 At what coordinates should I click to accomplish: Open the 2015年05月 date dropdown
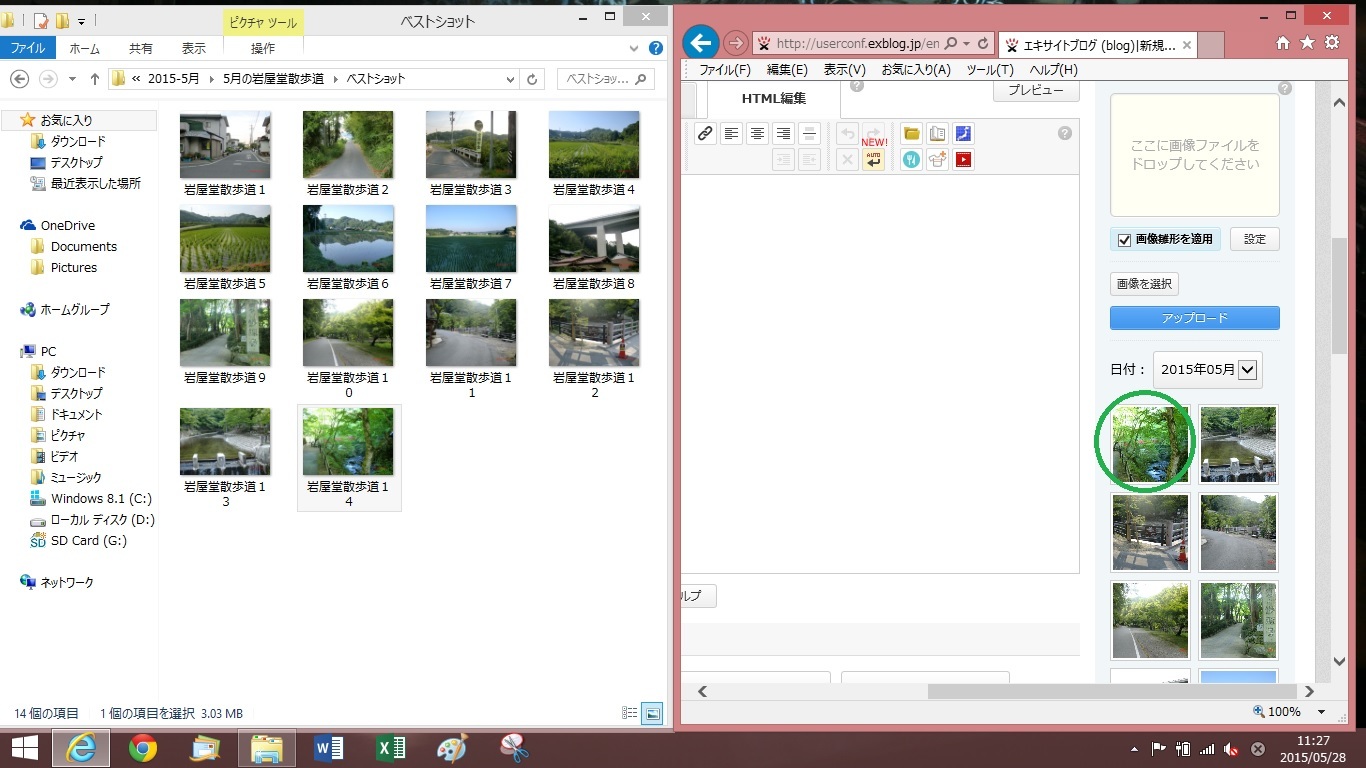point(1208,369)
